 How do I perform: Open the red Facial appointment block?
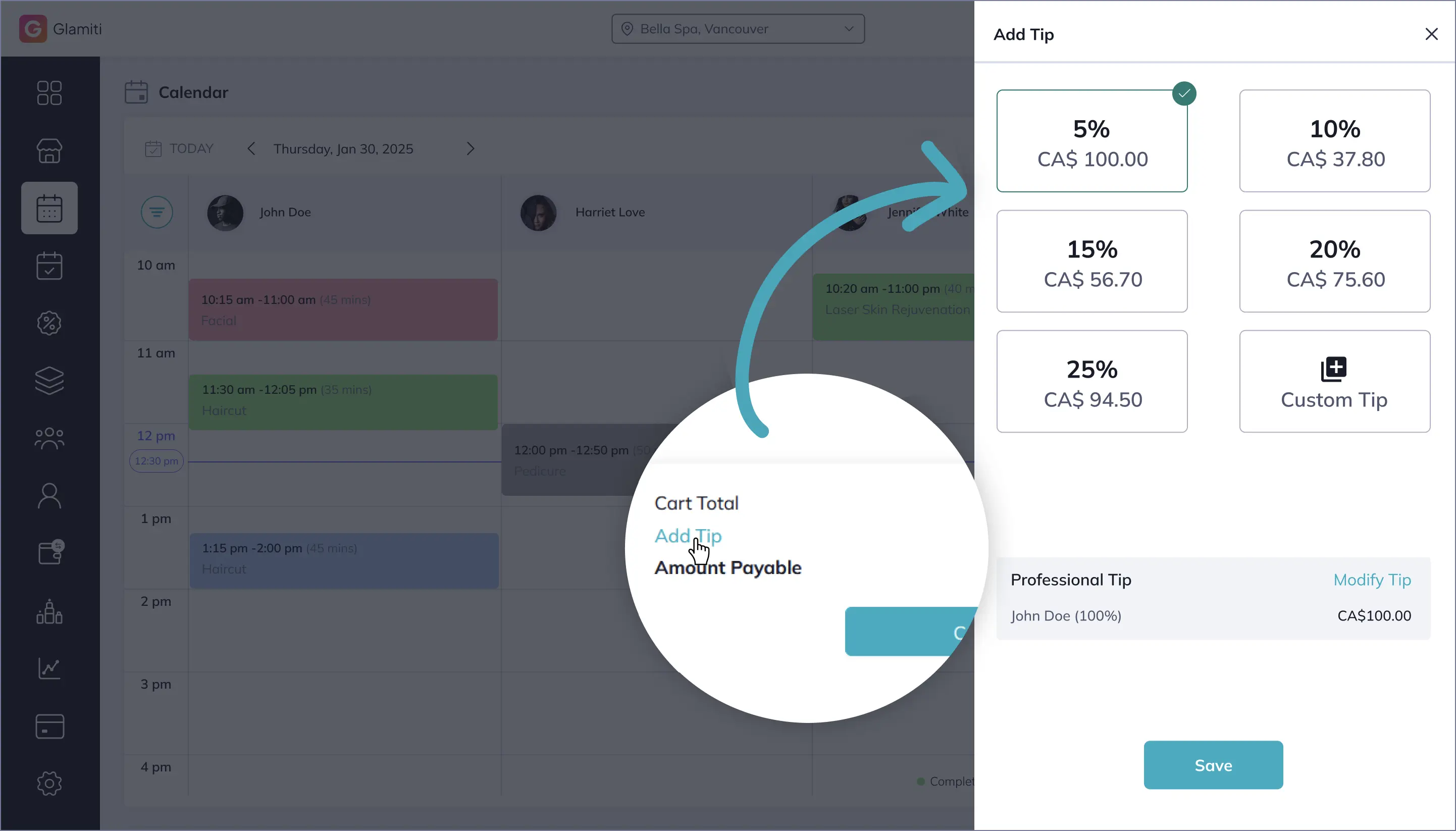(x=343, y=310)
